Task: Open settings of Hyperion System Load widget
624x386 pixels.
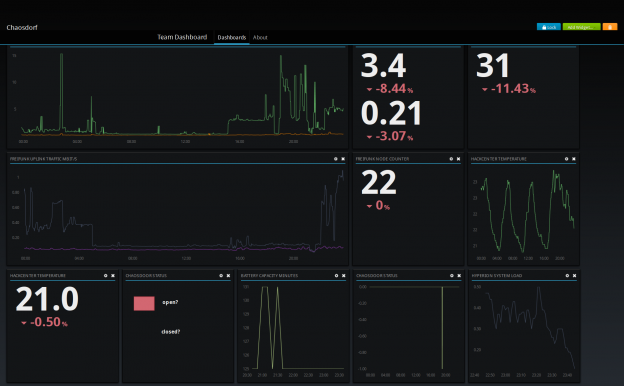Action: point(567,275)
